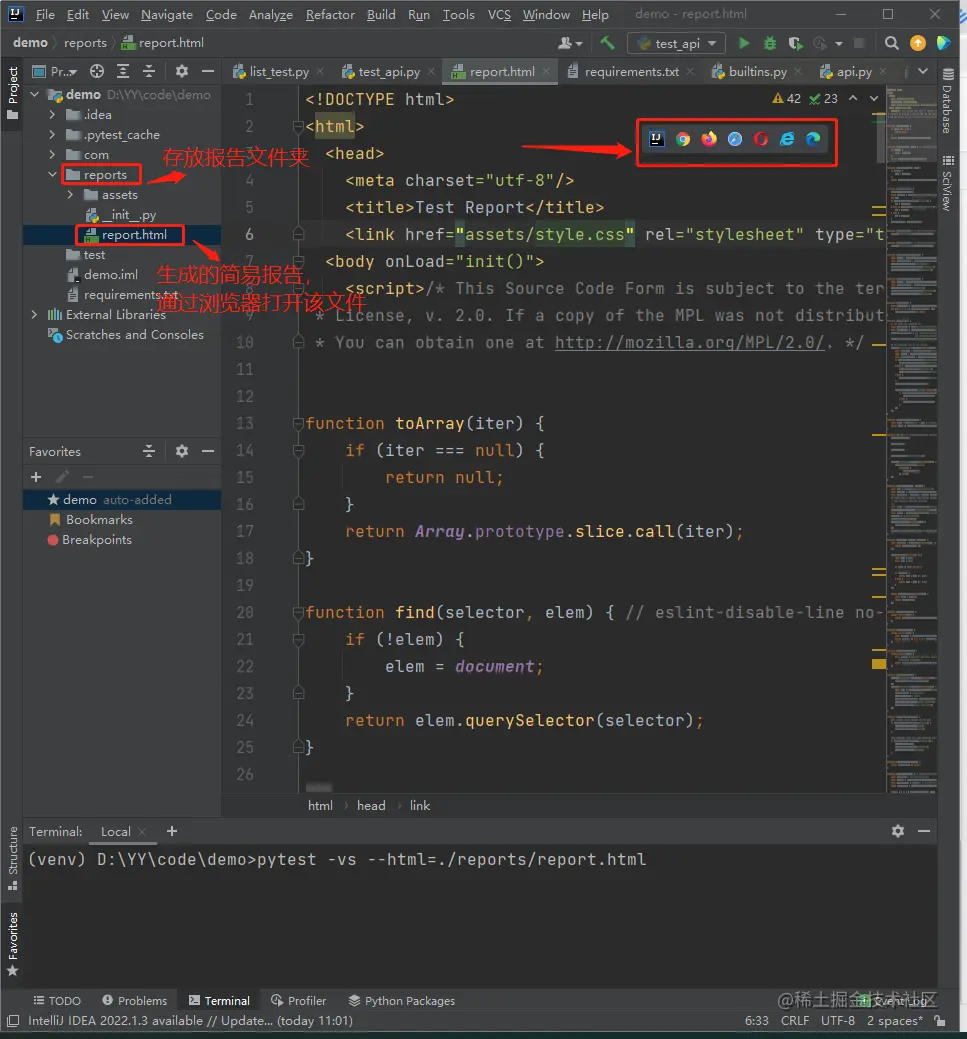Open report in Edge browser icon

[813, 139]
